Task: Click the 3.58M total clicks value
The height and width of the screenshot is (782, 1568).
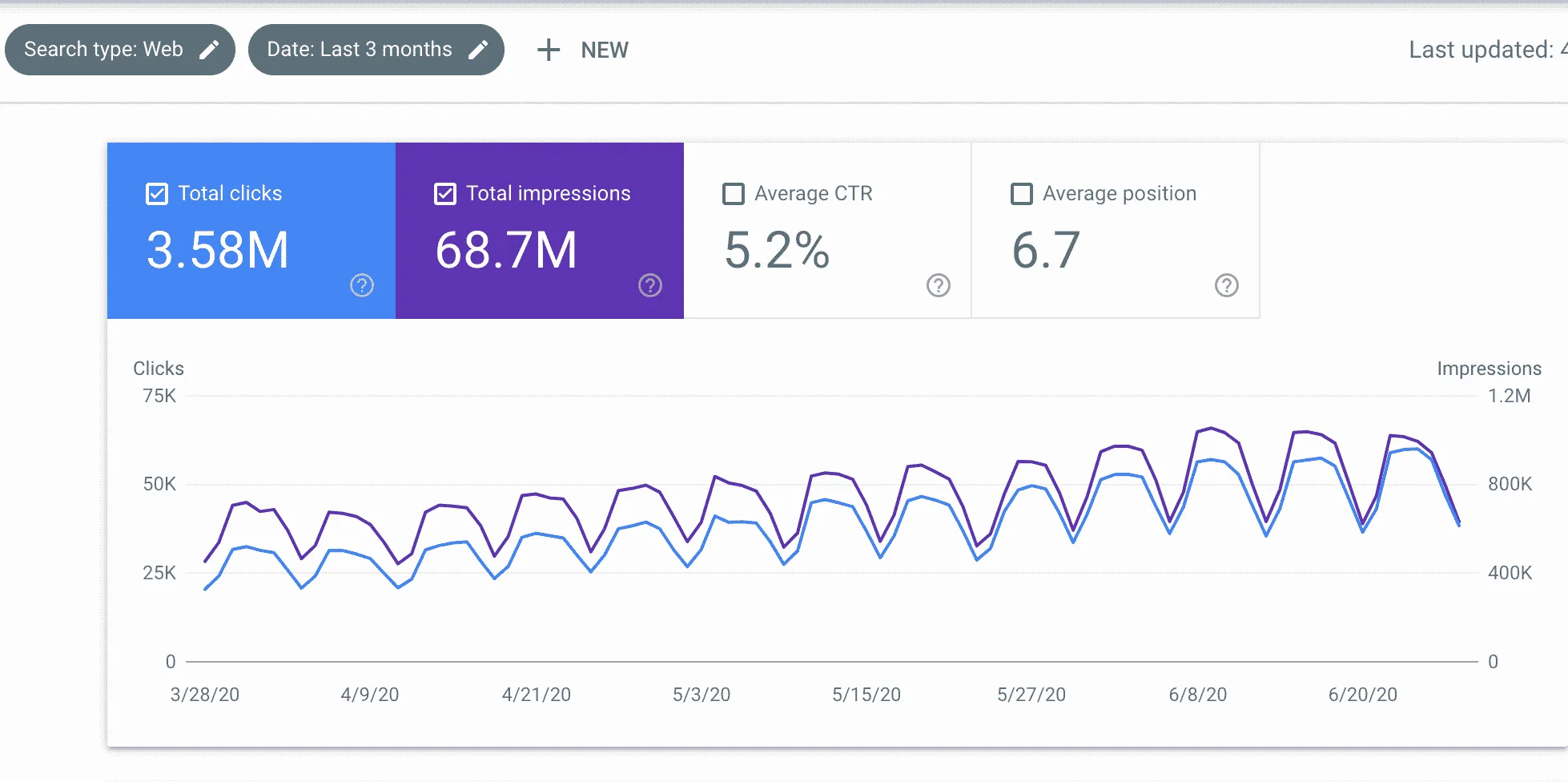Action: pos(217,250)
